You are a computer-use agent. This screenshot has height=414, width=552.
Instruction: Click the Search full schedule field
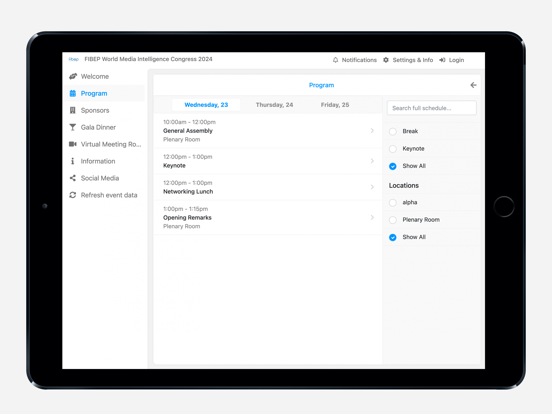[432, 108]
